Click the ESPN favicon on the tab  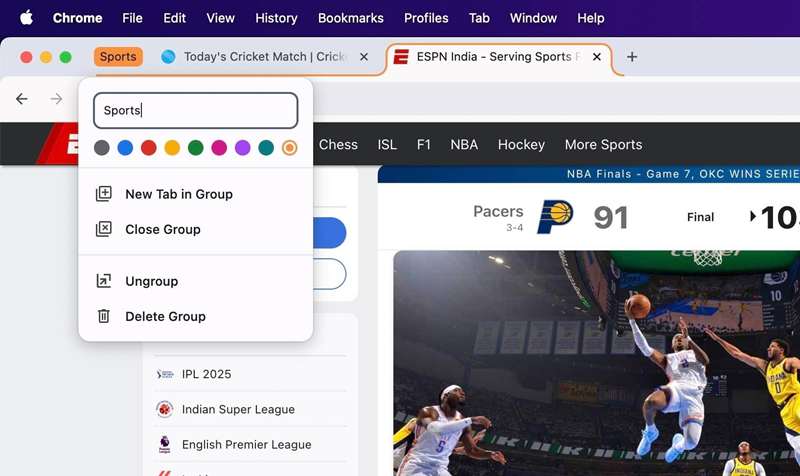click(x=401, y=57)
